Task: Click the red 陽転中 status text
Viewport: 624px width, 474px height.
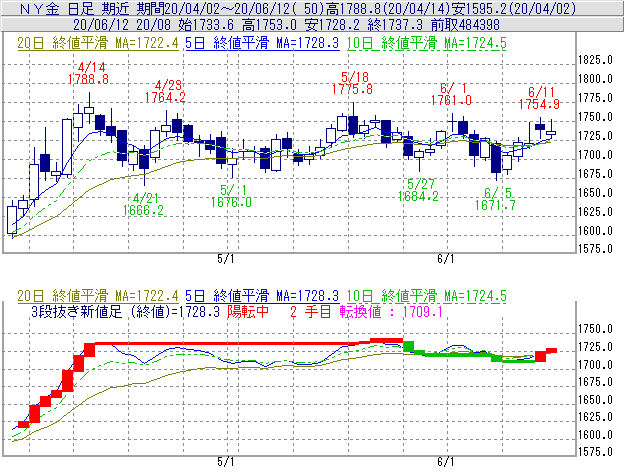Action: pyautogui.click(x=248, y=312)
